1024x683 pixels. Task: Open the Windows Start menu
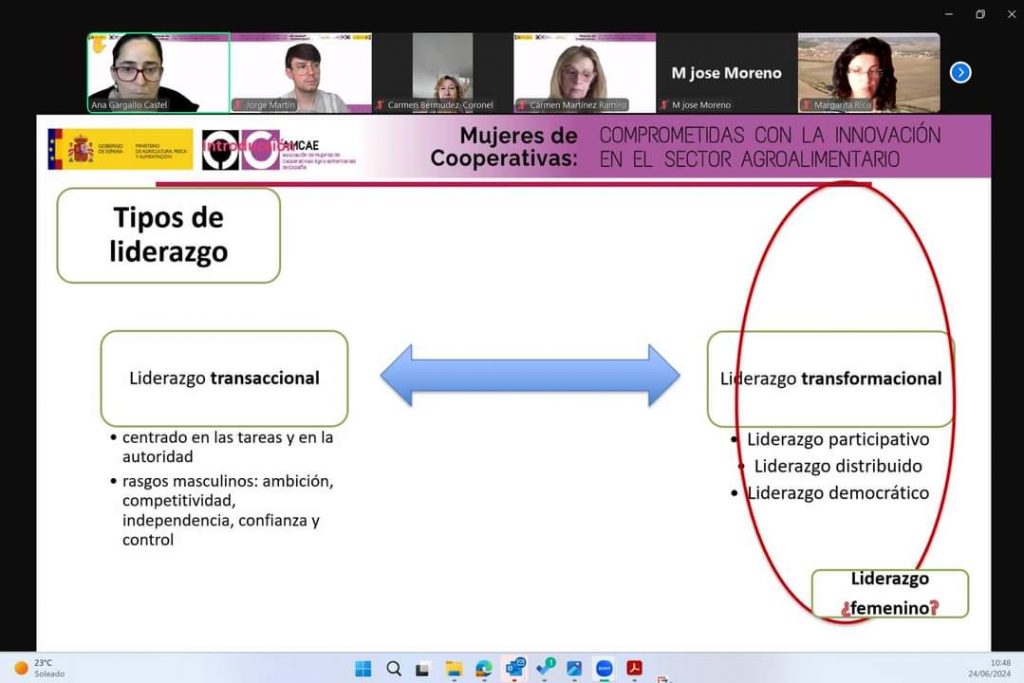pyautogui.click(x=363, y=668)
